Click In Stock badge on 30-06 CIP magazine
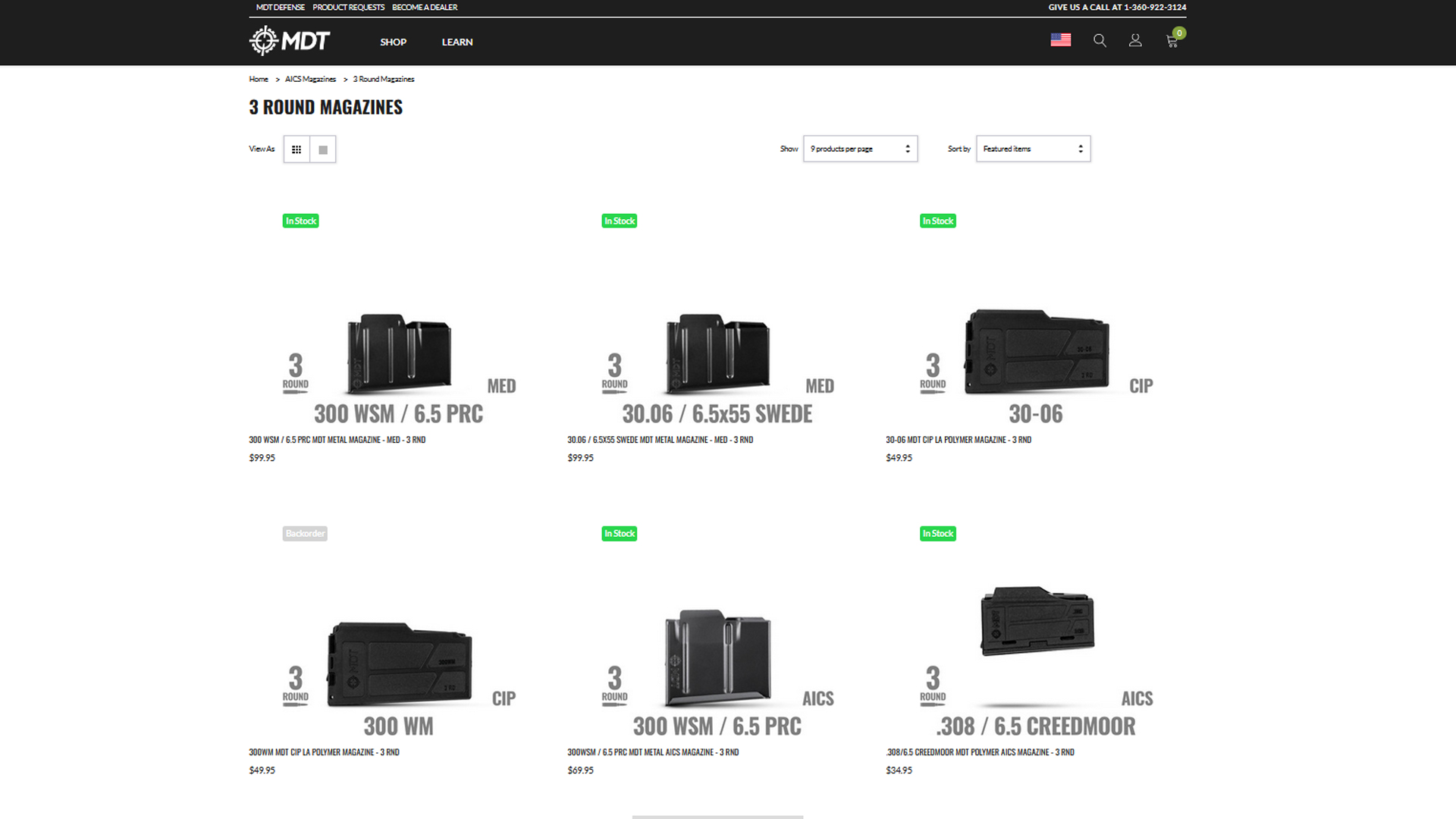 pos(938,221)
